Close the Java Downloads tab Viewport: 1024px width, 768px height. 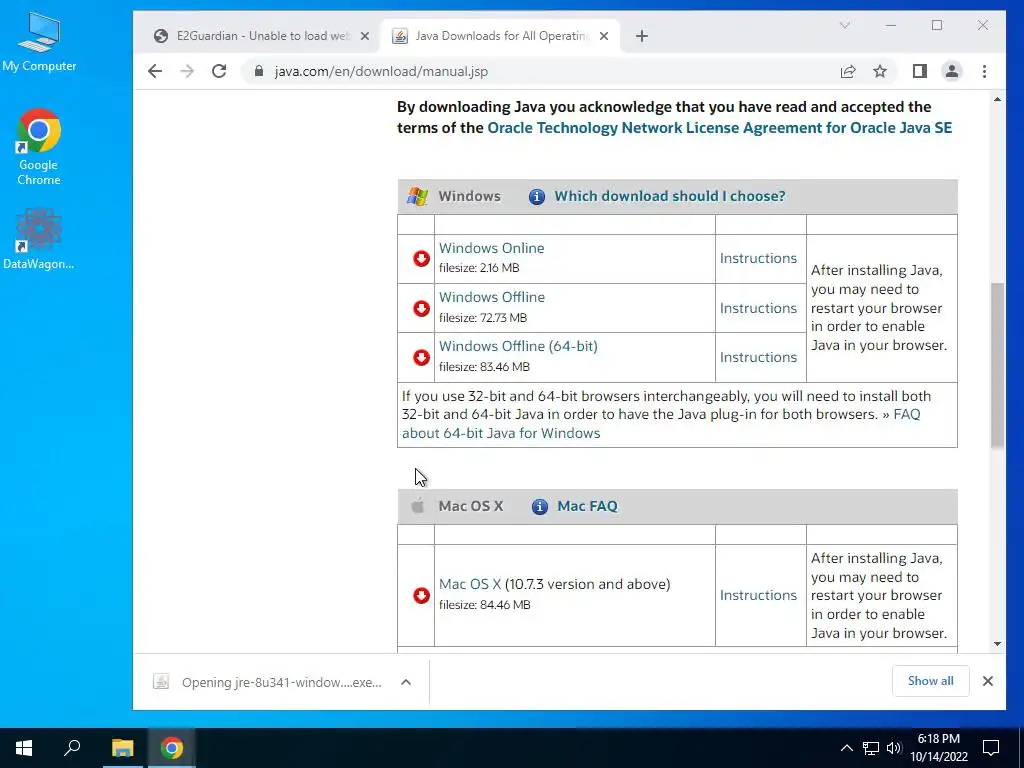point(604,36)
